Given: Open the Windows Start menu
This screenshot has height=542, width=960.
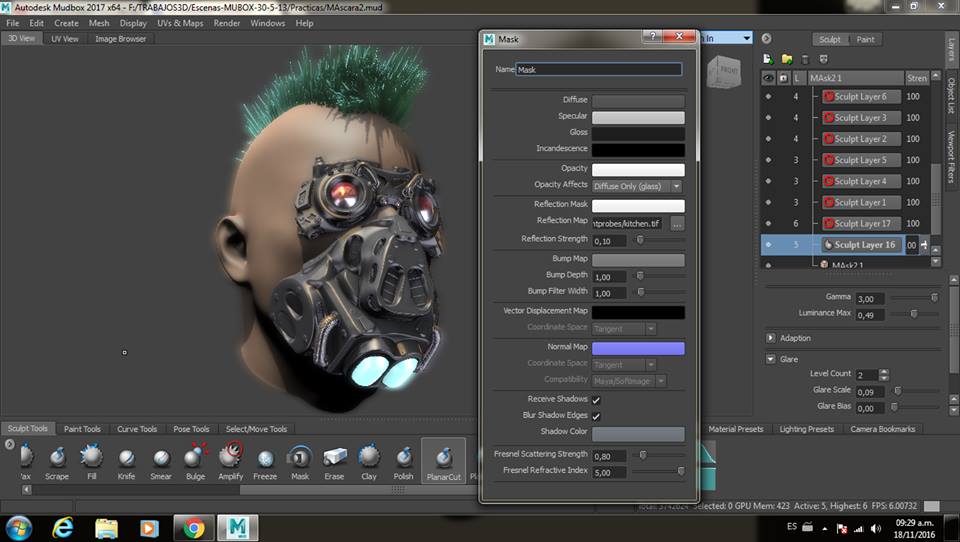Looking at the screenshot, I should [18, 527].
